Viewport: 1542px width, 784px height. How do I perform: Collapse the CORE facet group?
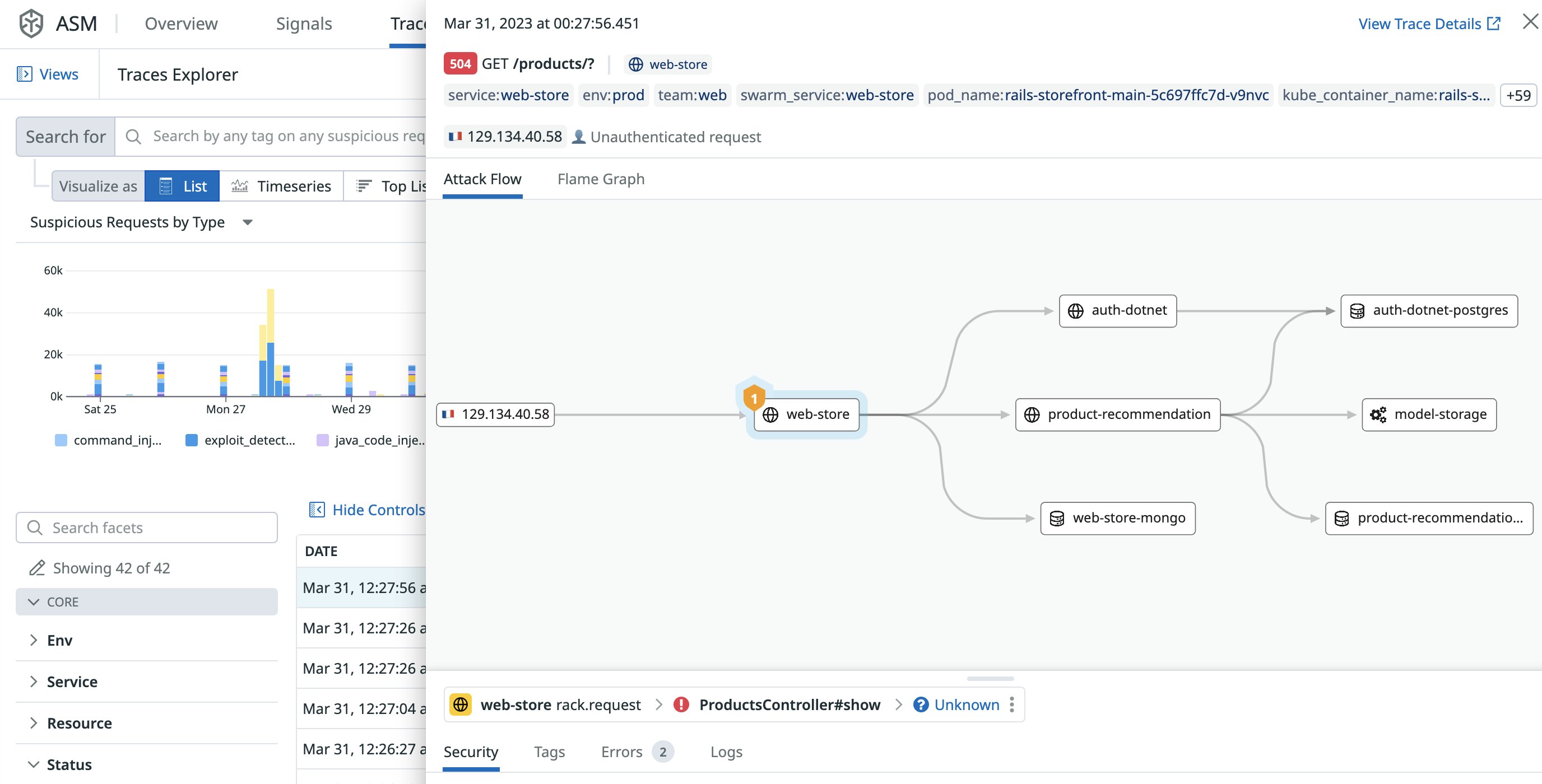pos(34,601)
